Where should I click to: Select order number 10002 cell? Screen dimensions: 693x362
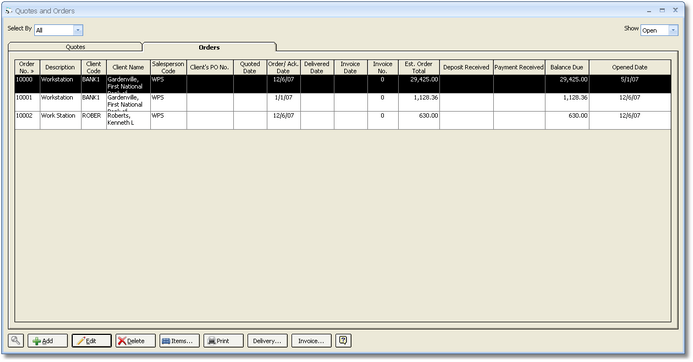27,120
